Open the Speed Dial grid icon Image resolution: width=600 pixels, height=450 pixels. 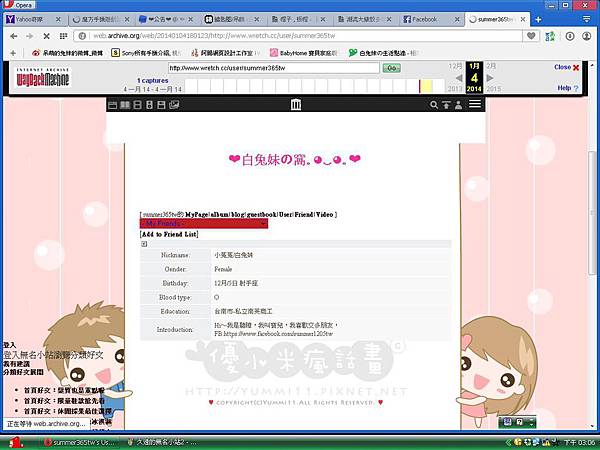pos(64,36)
